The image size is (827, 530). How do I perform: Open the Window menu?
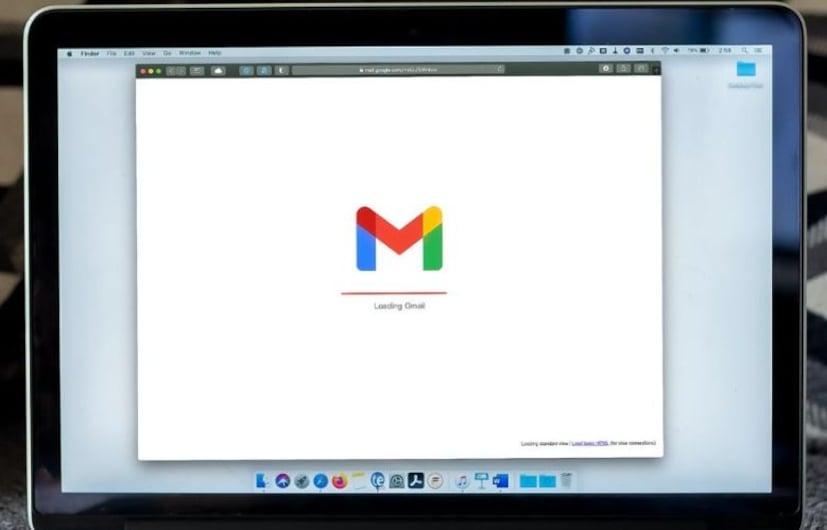(x=189, y=52)
